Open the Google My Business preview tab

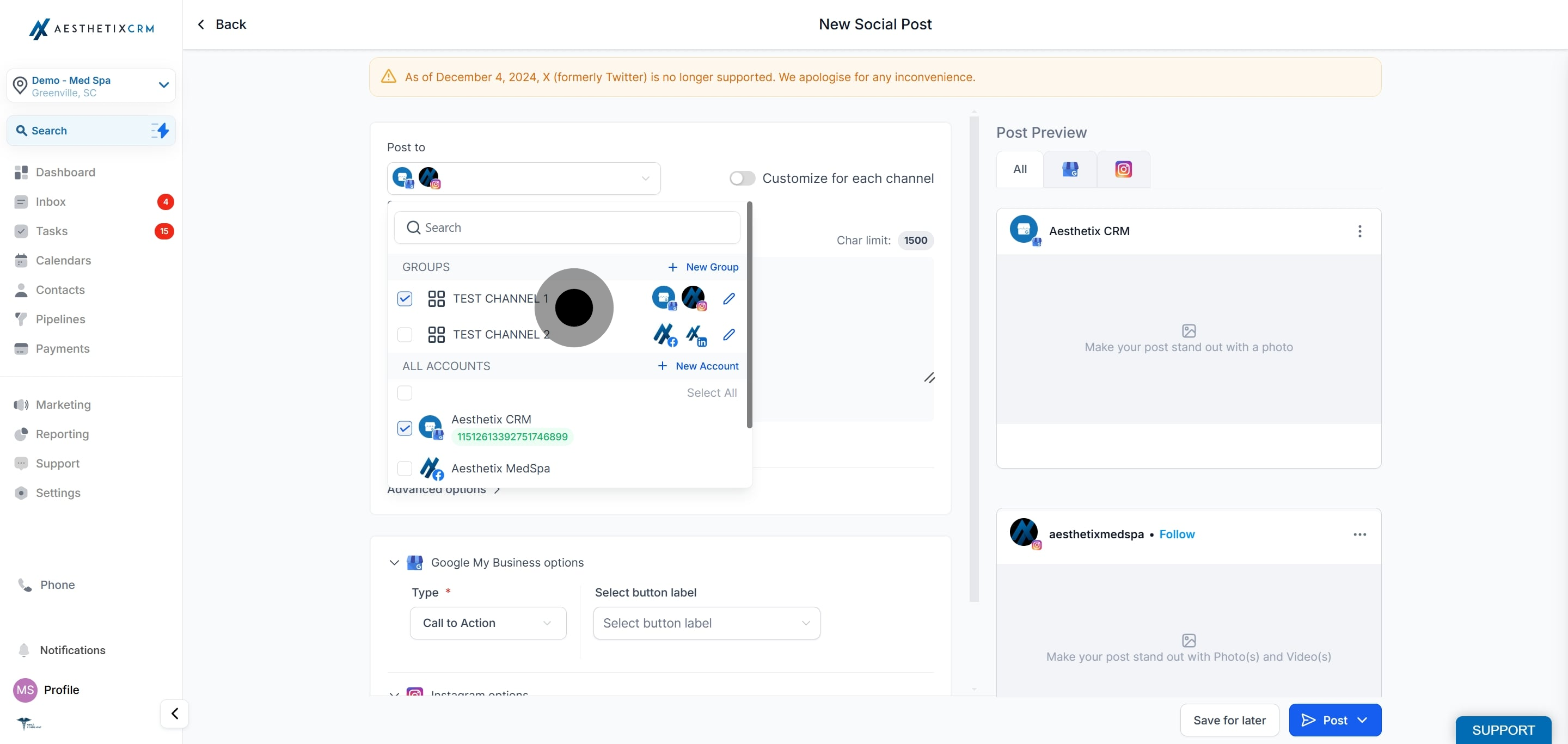coord(1069,169)
